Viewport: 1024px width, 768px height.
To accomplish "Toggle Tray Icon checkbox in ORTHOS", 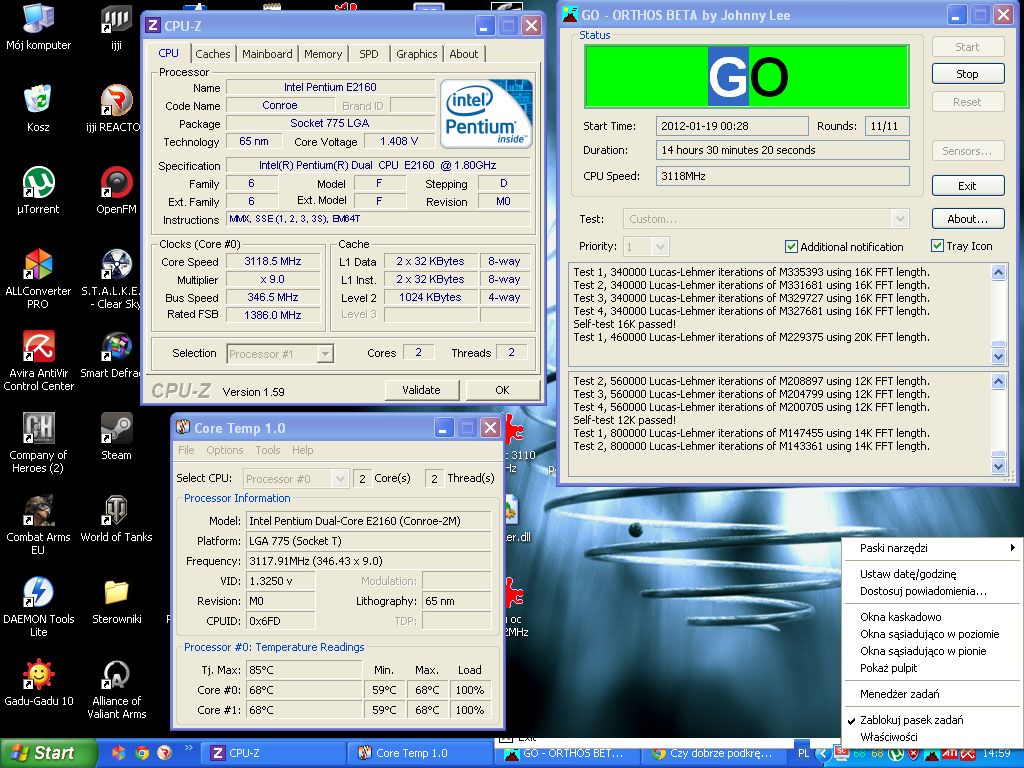I will pos(937,246).
